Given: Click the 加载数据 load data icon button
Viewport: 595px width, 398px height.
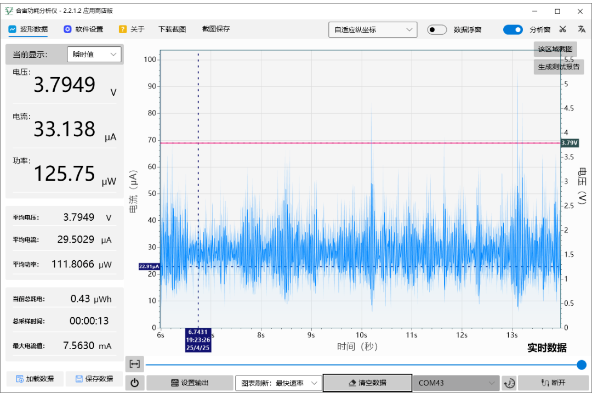Looking at the screenshot, I should (x=35, y=379).
